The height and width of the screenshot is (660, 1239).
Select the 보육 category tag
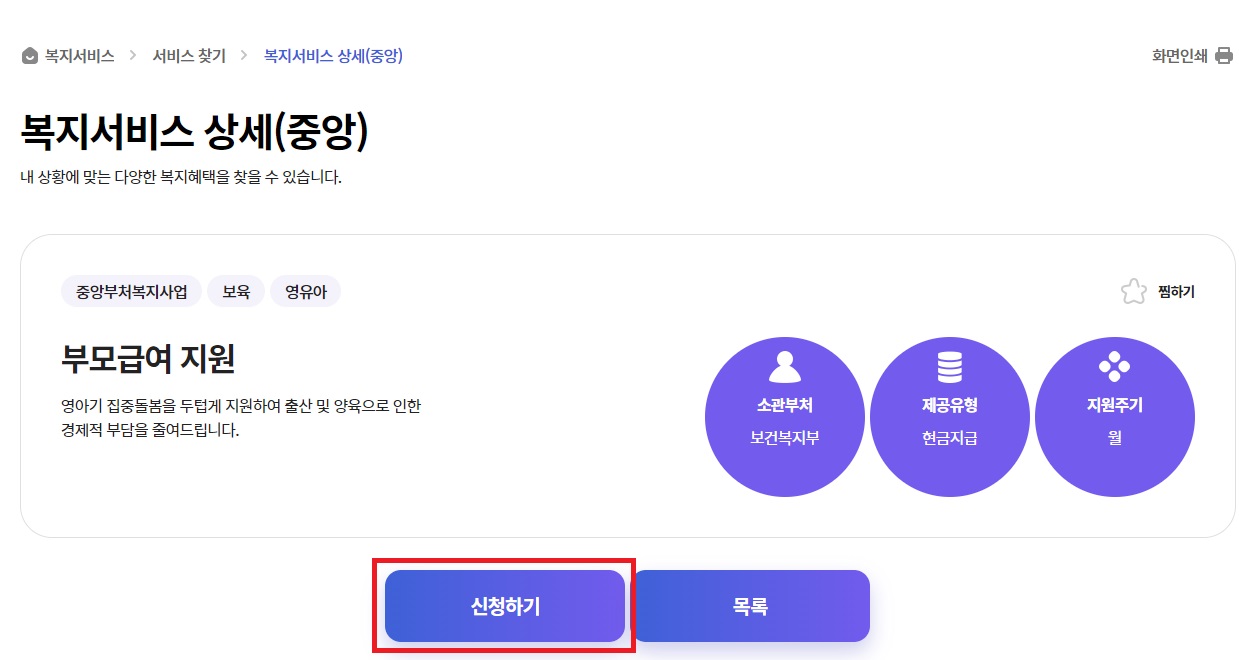235,291
